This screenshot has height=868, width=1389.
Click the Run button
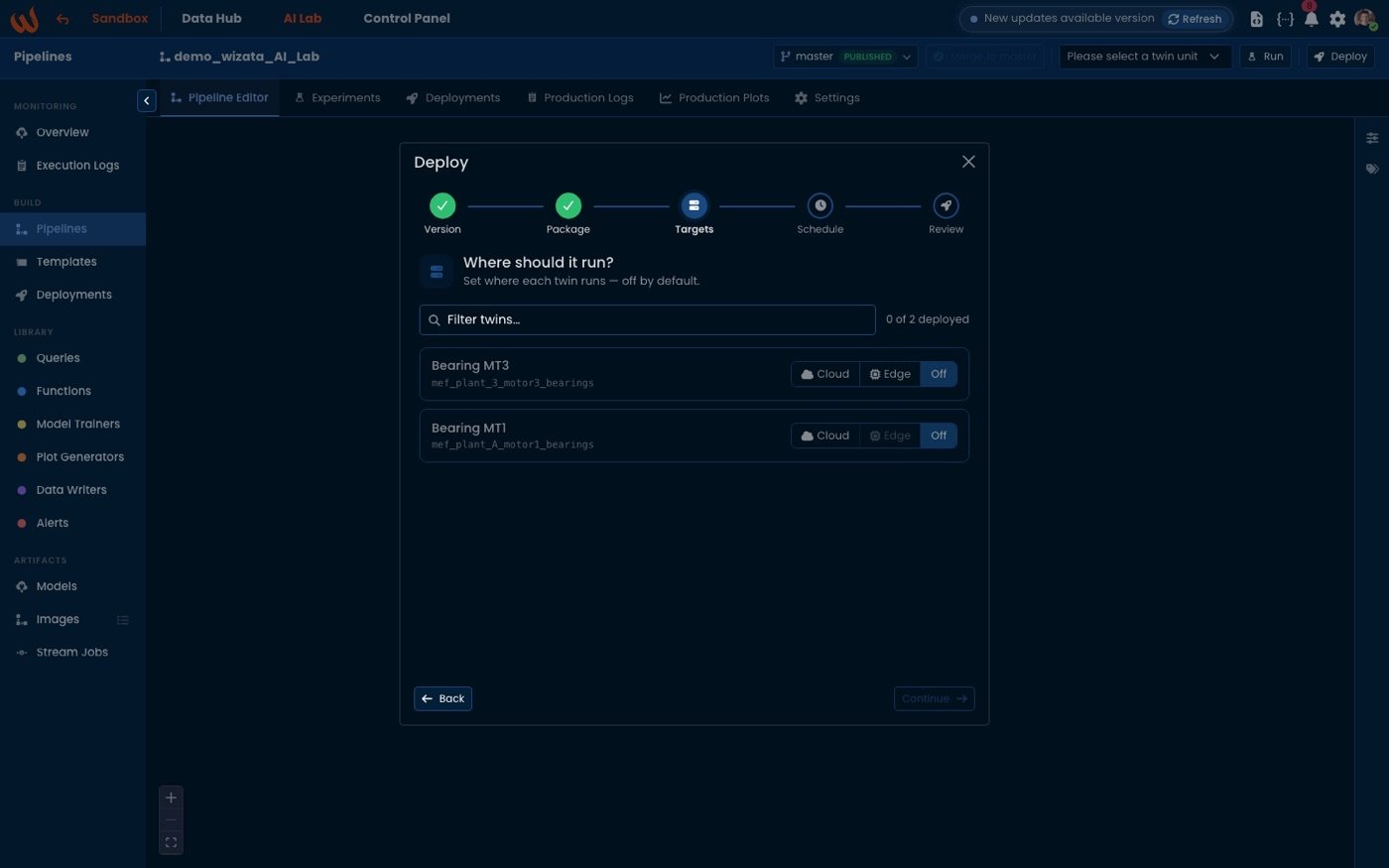pos(1265,57)
